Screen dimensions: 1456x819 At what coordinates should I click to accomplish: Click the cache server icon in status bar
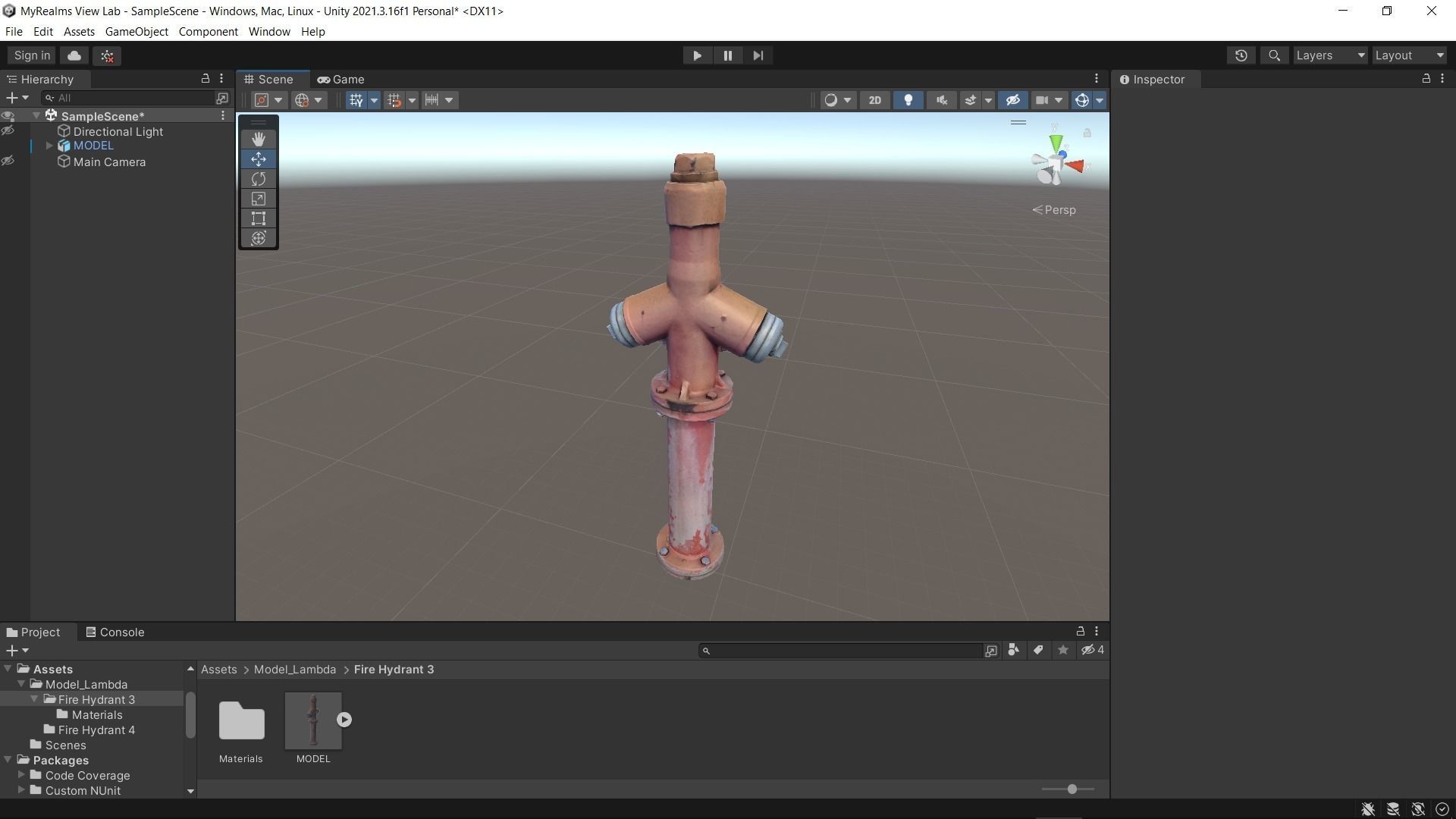pos(1393,809)
